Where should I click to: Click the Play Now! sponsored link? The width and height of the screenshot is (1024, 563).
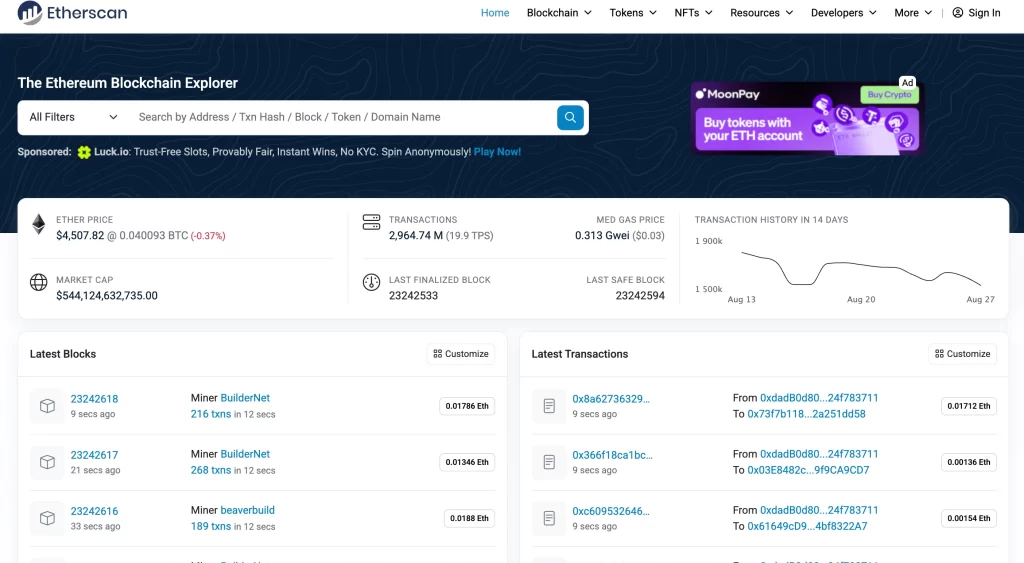pyautogui.click(x=497, y=152)
